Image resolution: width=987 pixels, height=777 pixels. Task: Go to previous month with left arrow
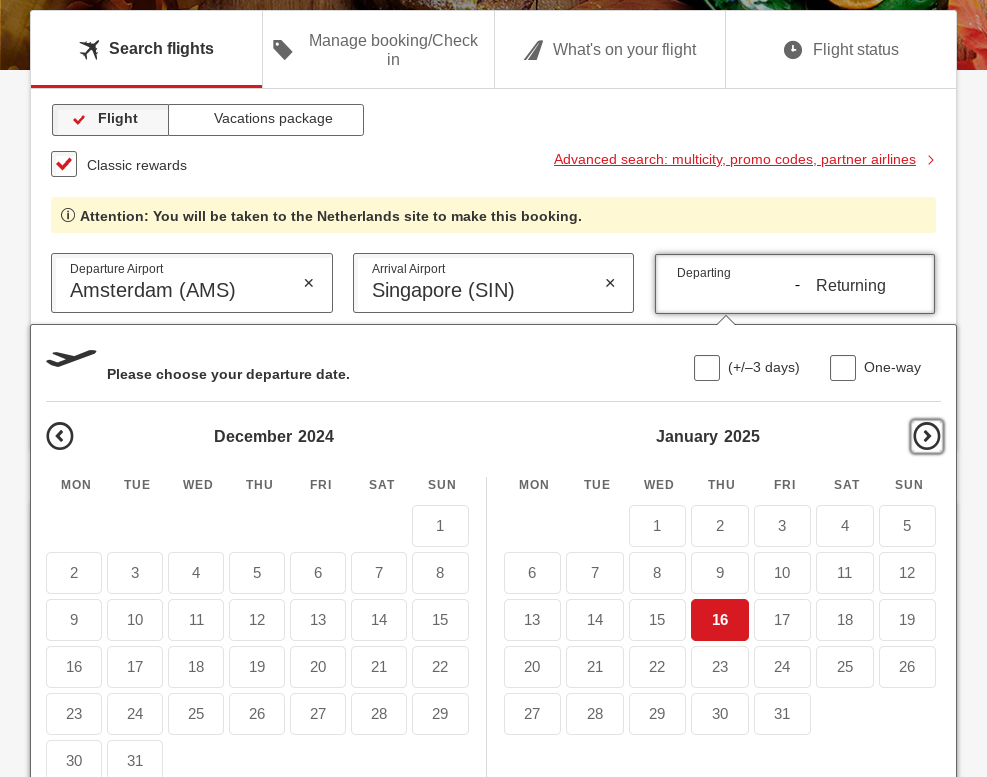(x=60, y=436)
